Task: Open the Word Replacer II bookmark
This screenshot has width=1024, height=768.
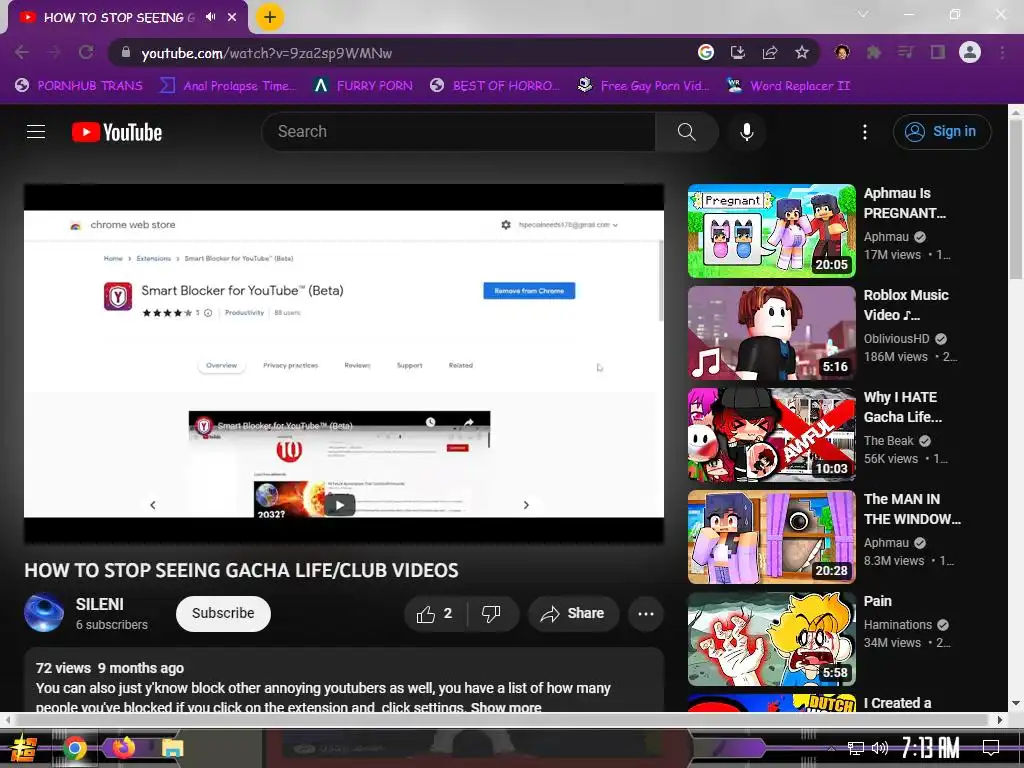Action: [788, 86]
